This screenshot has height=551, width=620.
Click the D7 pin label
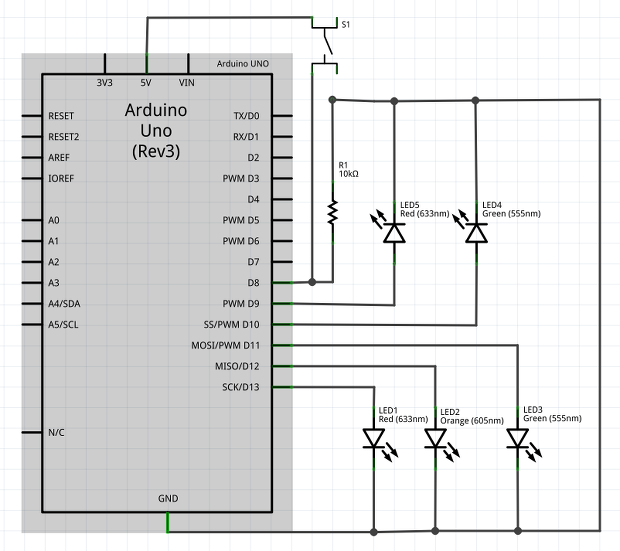pyautogui.click(x=253, y=262)
